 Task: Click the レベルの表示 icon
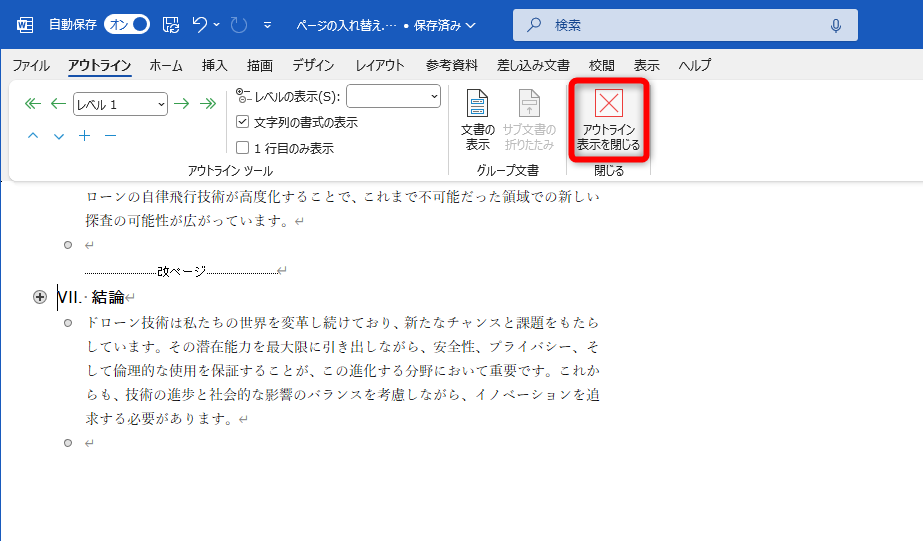pos(243,95)
